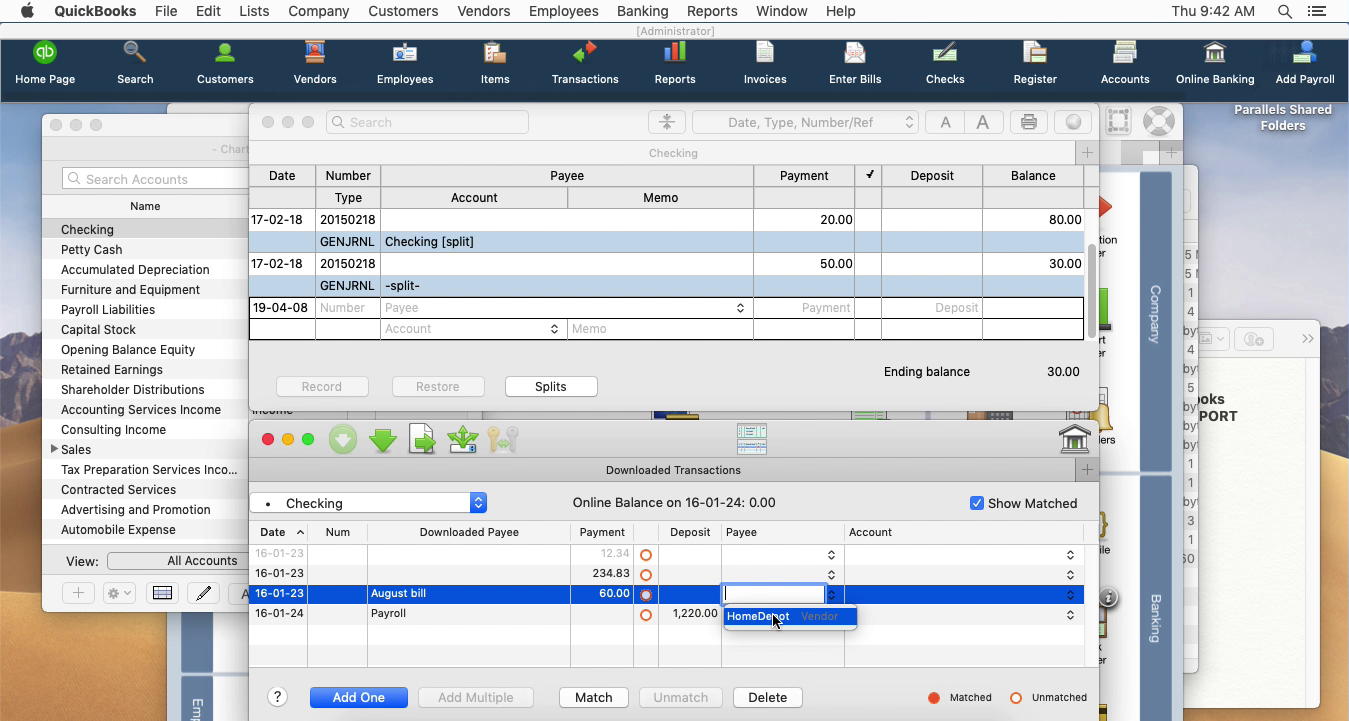Click the Delete button in Downloaded Transactions
Image resolution: width=1349 pixels, height=721 pixels.
[x=767, y=697]
